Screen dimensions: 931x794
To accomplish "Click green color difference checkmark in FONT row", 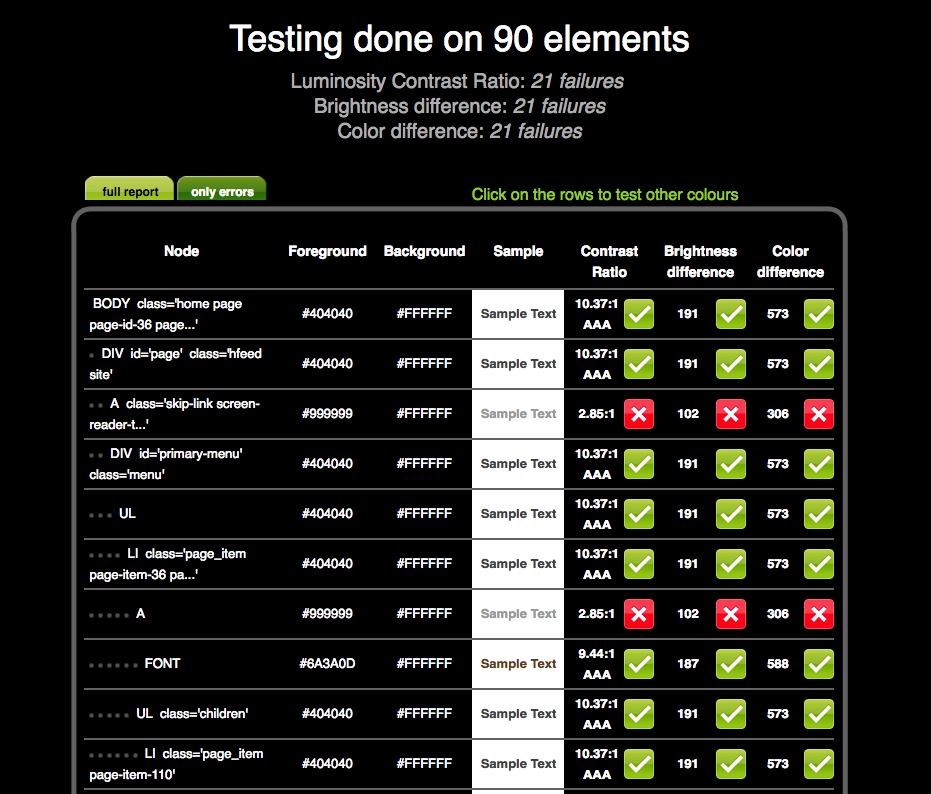I will [x=819, y=664].
